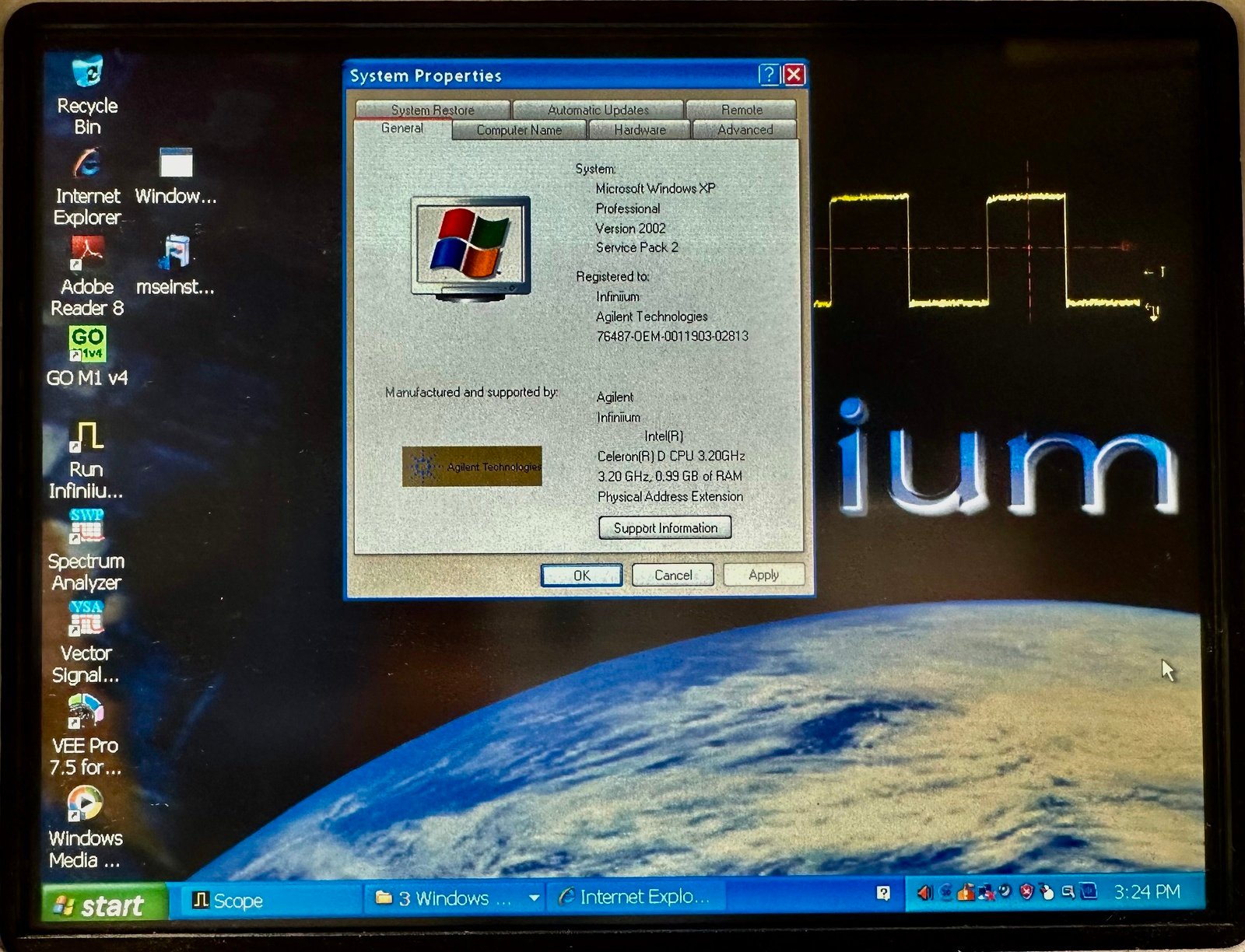Click the orange house-shaped tray icon

966,891
